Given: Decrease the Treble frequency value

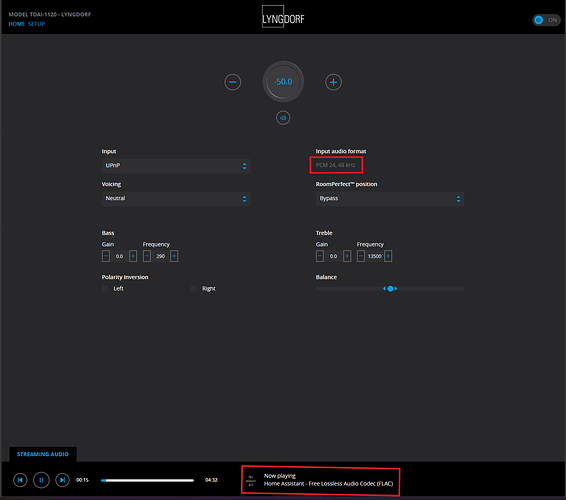Looking at the screenshot, I should (361, 256).
